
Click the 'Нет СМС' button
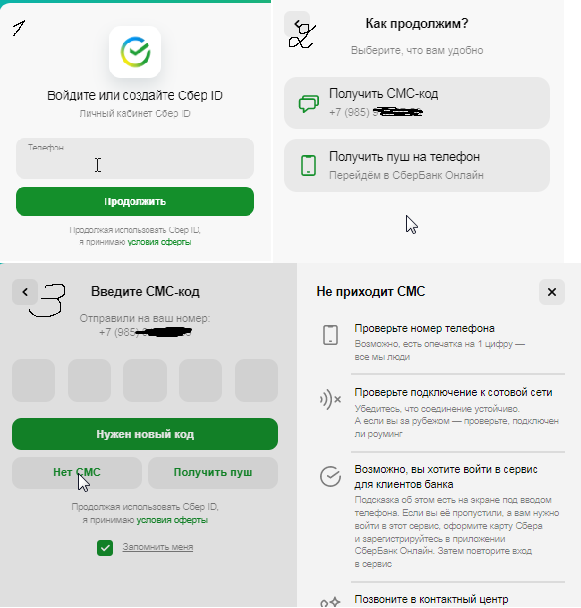[x=77, y=473]
